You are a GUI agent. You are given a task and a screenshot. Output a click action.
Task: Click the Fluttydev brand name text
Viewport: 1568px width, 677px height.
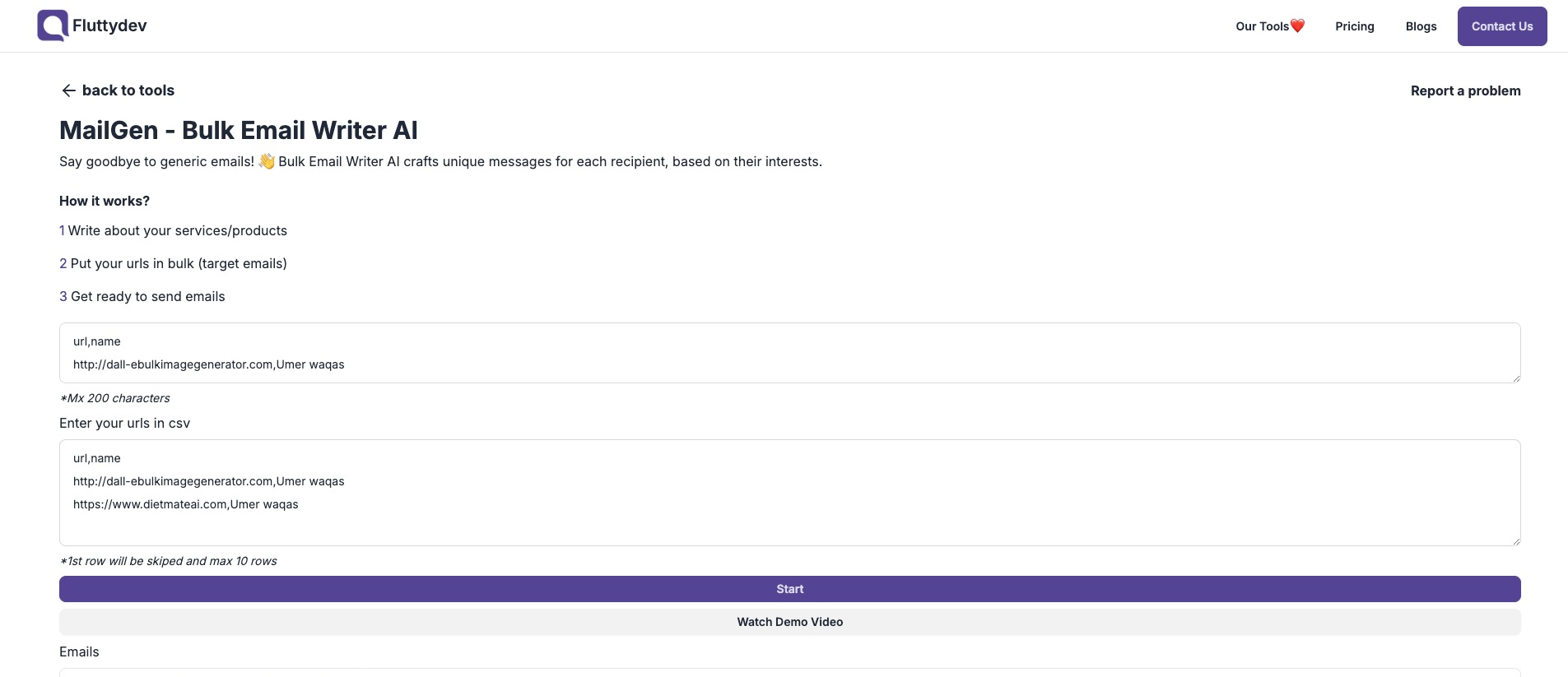click(109, 26)
